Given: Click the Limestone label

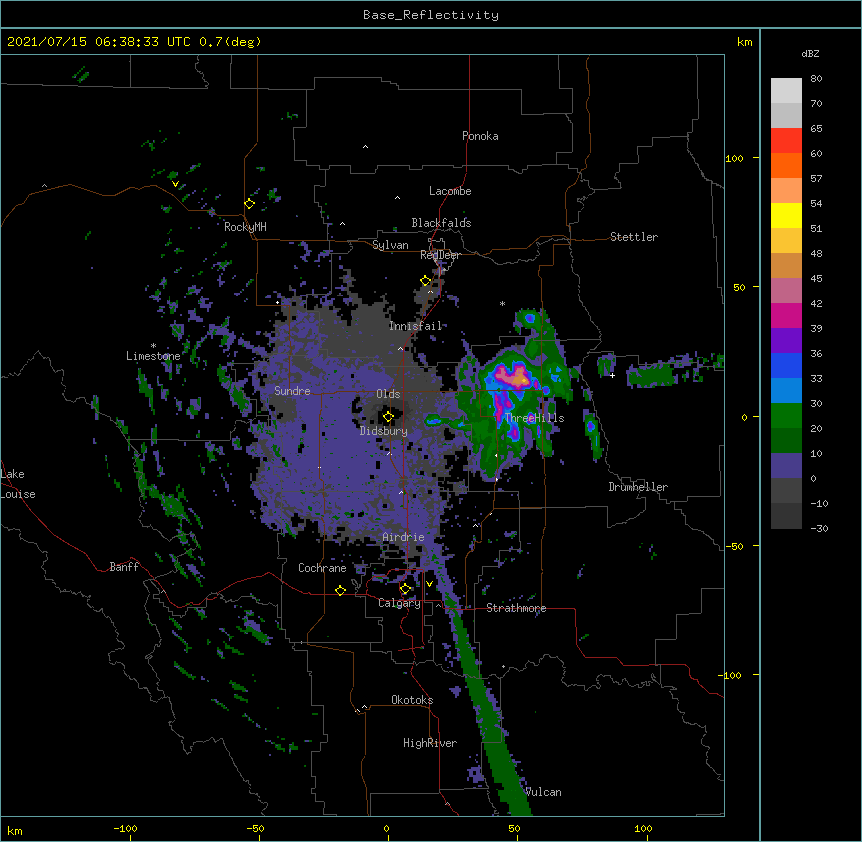Looking at the screenshot, I should point(153,356).
